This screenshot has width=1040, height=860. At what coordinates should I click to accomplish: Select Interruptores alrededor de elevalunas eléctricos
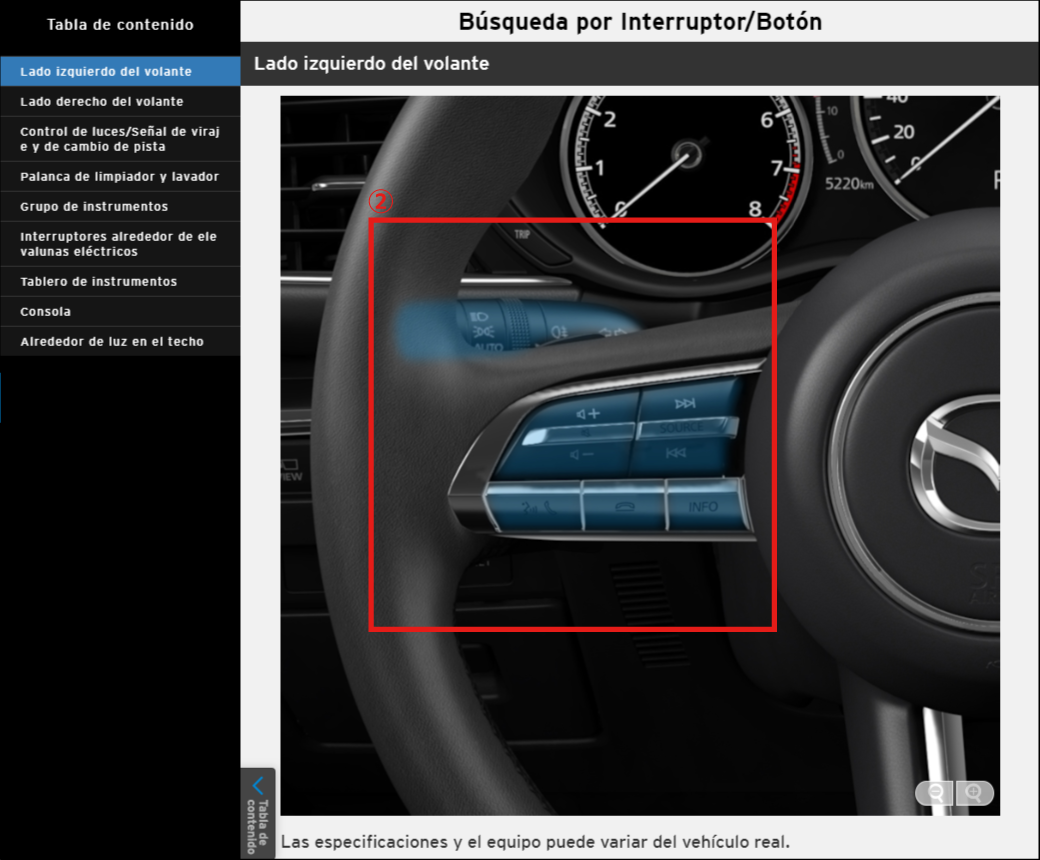pyautogui.click(x=118, y=244)
